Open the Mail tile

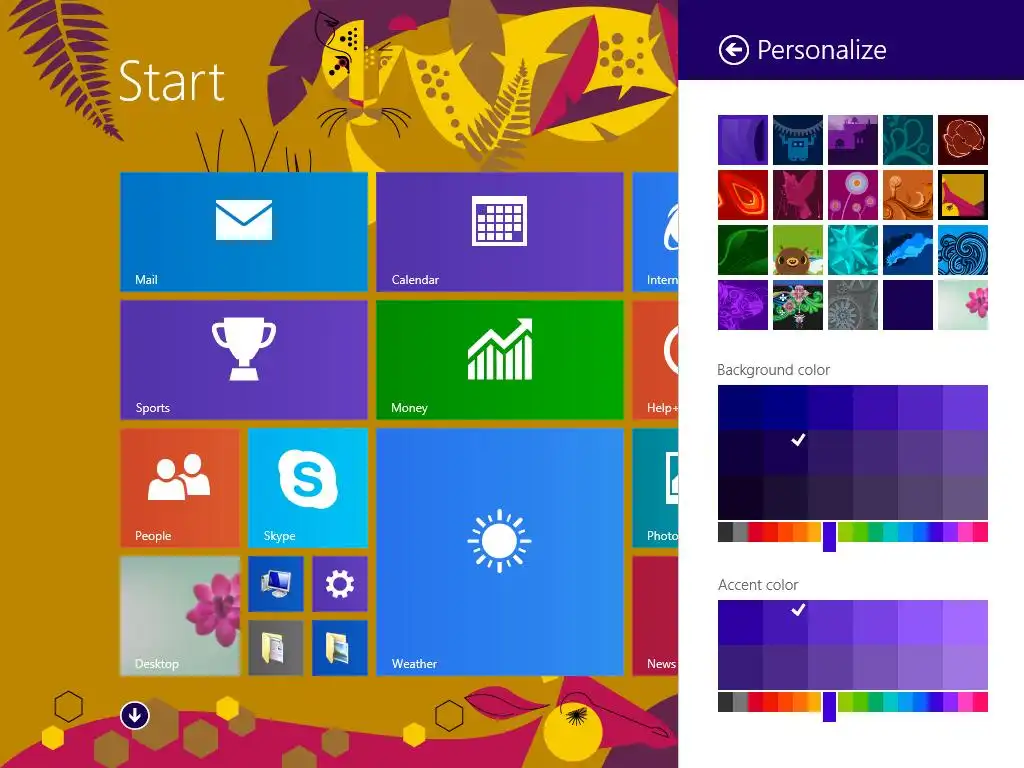click(x=244, y=232)
